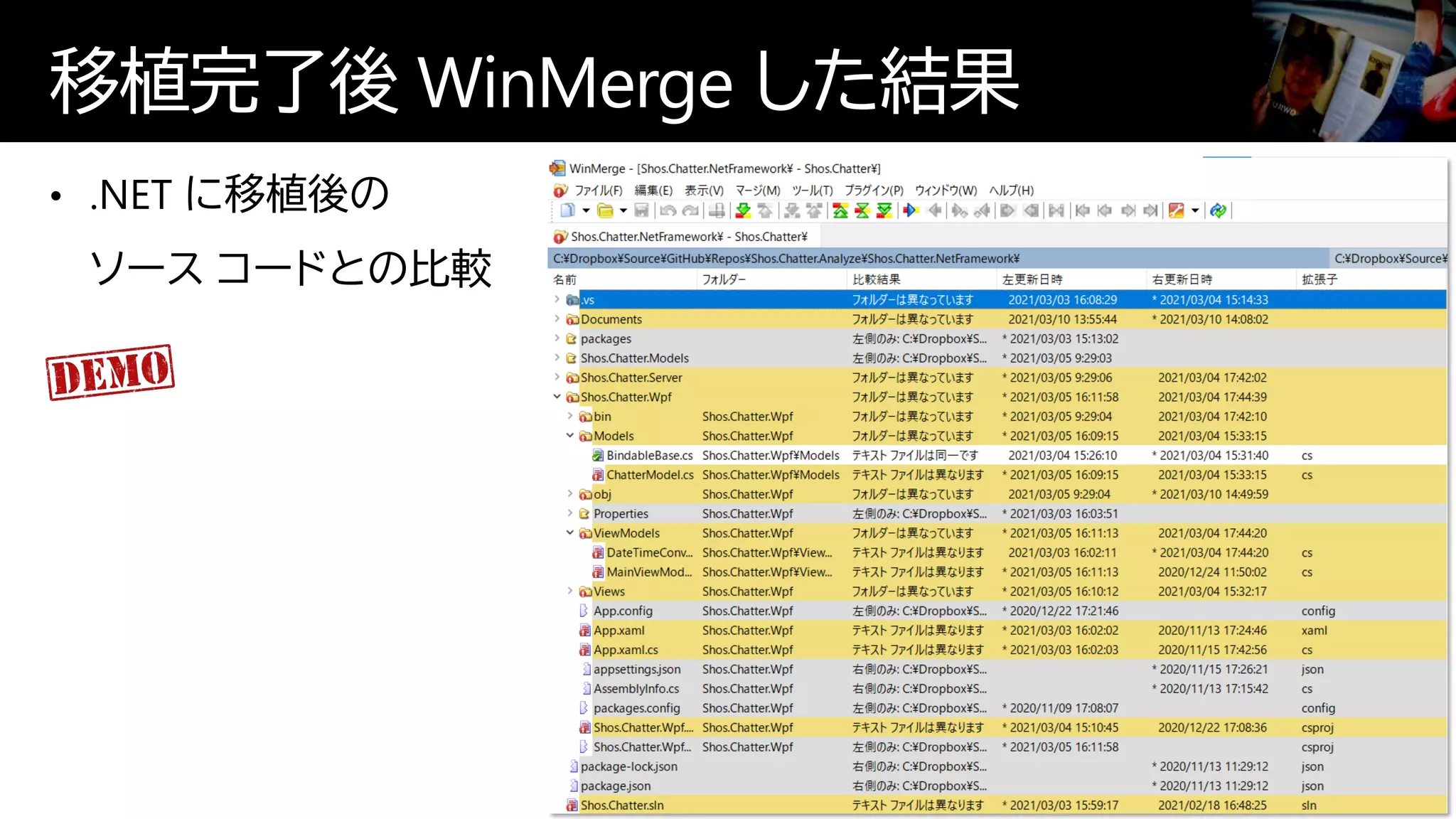Sort by the 拡張子 column header
Screen dimensions: 1456x819
pos(1371,279)
